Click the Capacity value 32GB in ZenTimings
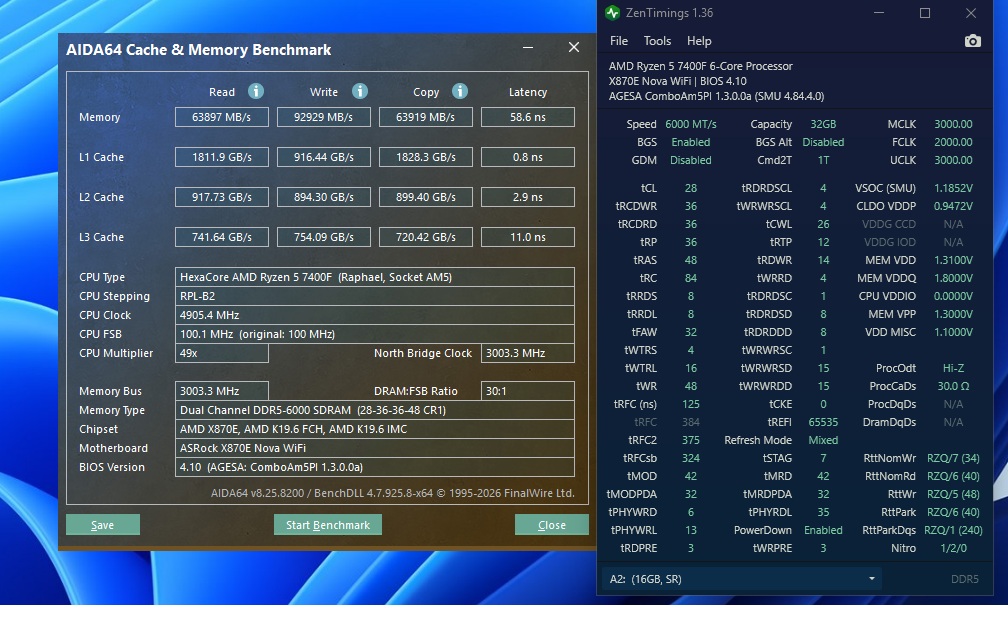The height and width of the screenshot is (619, 1008). click(823, 124)
